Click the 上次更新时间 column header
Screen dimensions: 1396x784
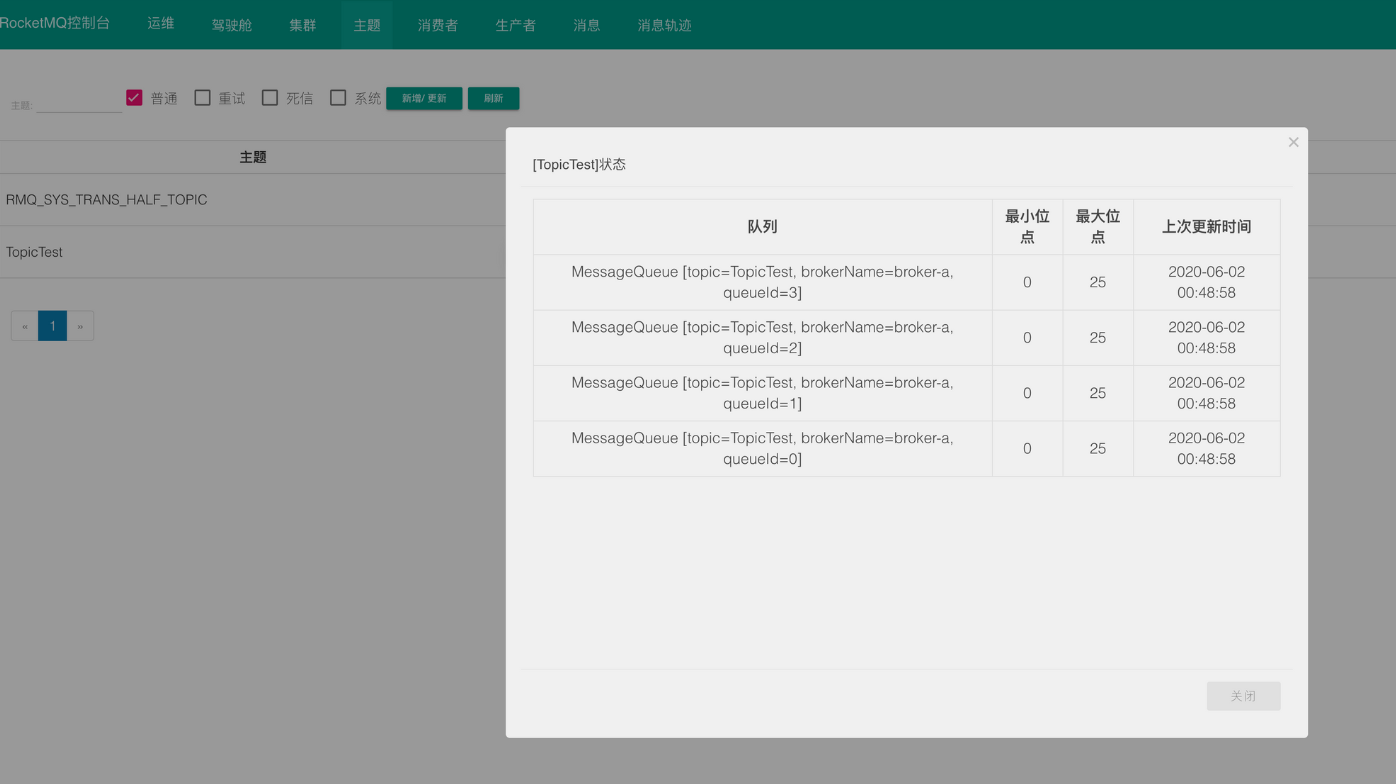1207,227
